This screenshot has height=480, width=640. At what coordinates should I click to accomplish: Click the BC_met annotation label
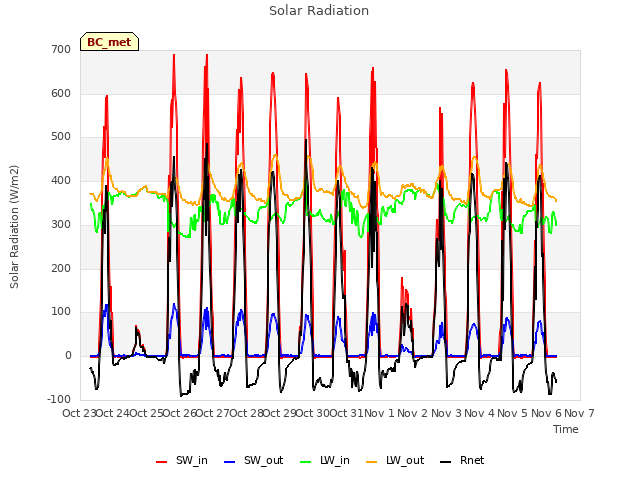click(109, 42)
